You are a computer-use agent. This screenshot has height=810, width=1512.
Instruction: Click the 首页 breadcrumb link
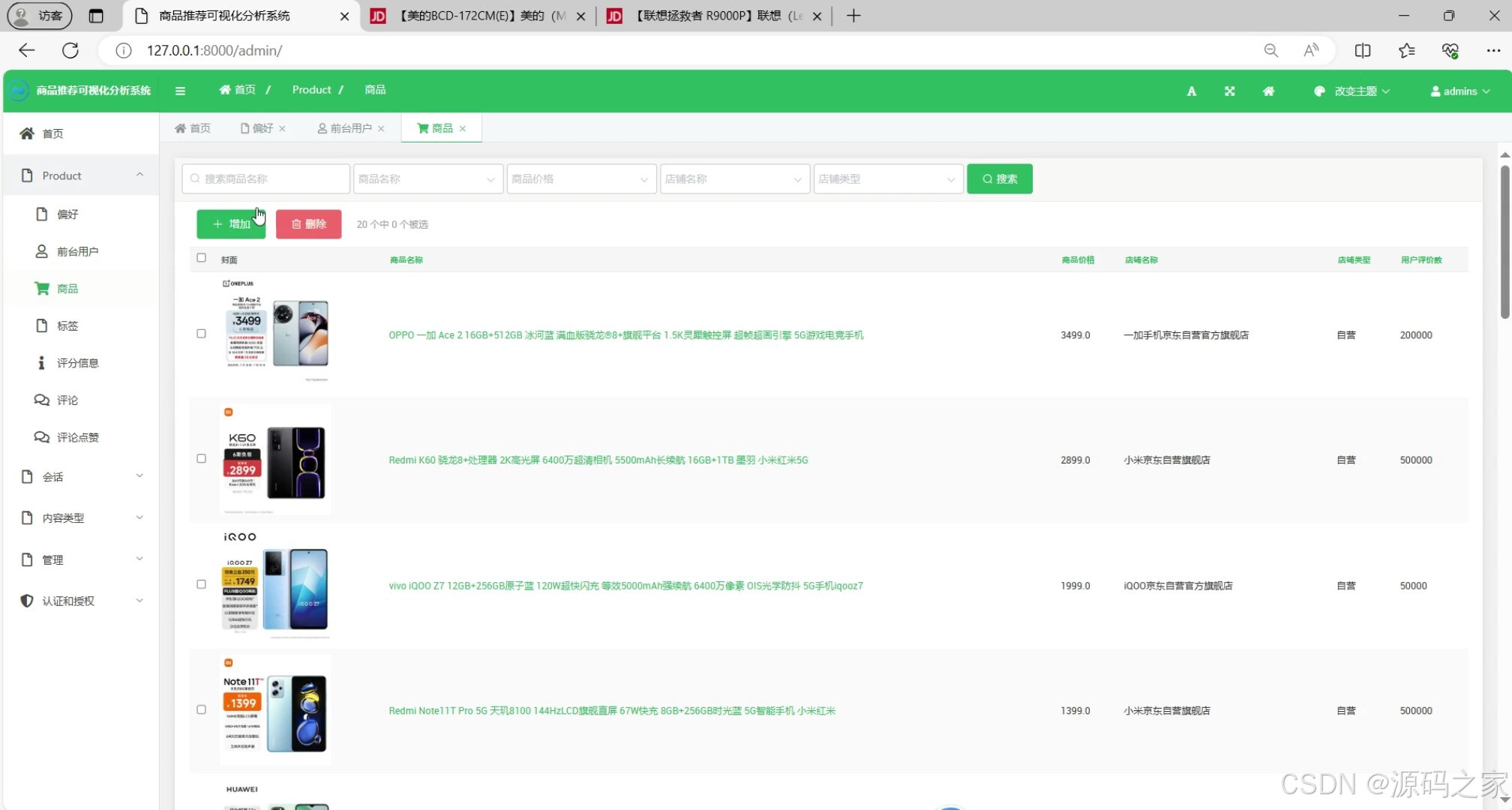(x=237, y=90)
